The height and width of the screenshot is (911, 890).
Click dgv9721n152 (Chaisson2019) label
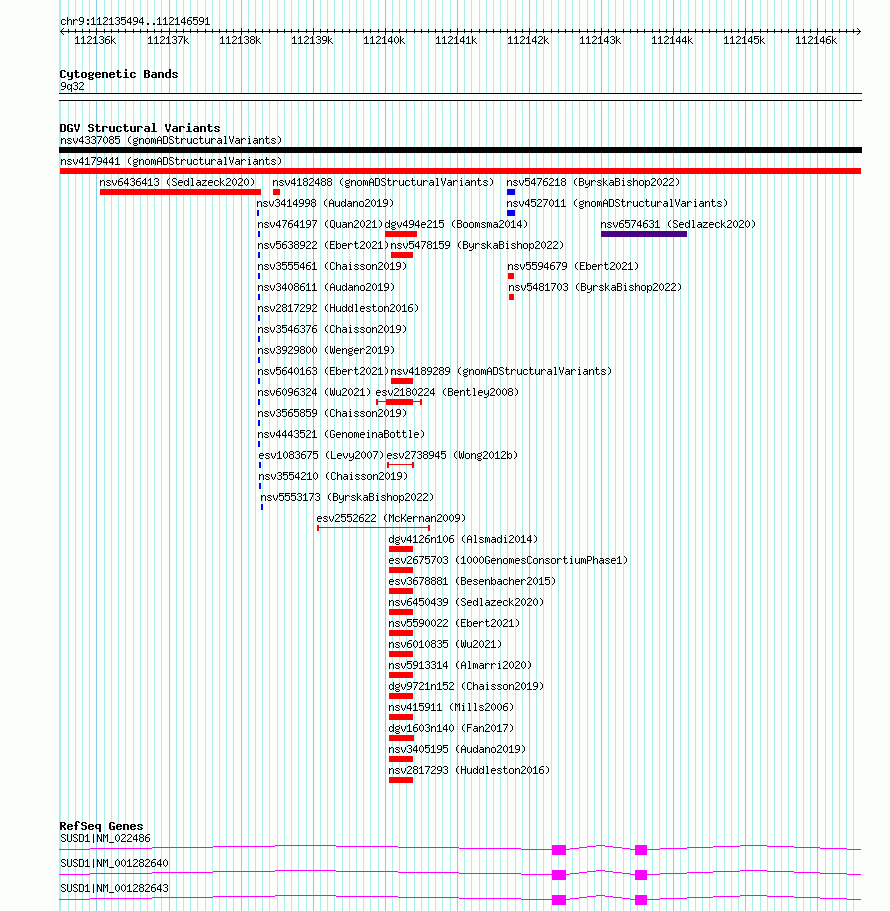(466, 686)
